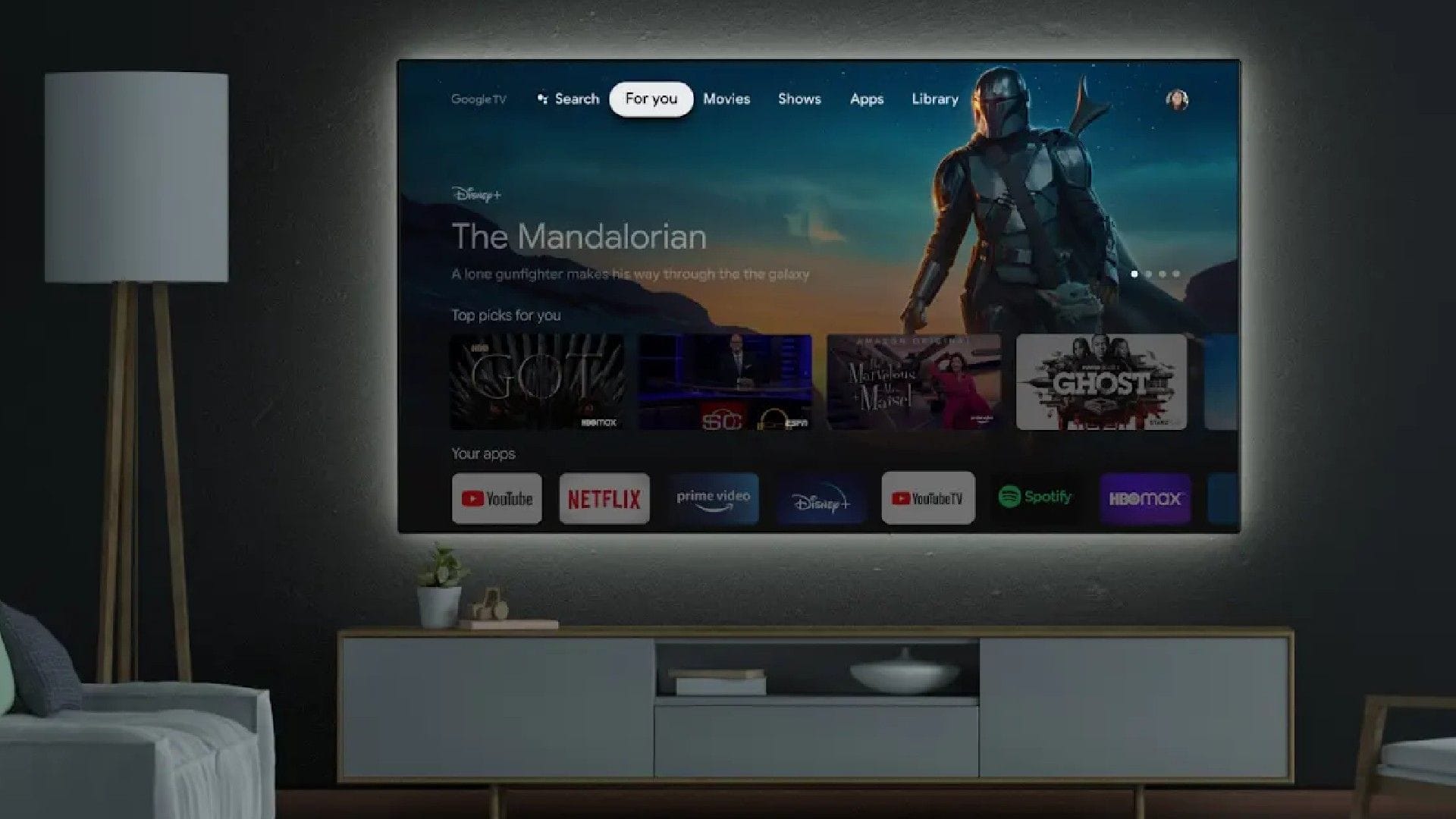Launch HBO Max app
Image resolution: width=1456 pixels, height=819 pixels.
pos(1143,498)
